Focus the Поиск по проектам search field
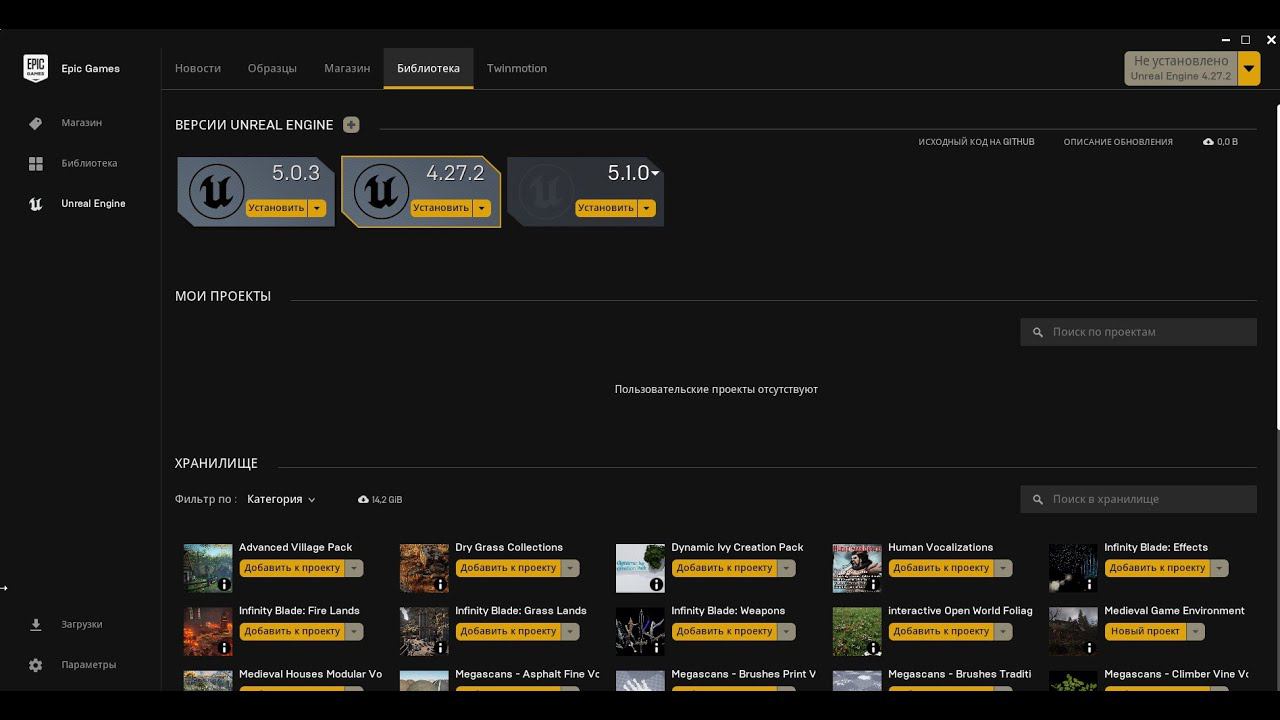The height and width of the screenshot is (720, 1280). point(1138,332)
